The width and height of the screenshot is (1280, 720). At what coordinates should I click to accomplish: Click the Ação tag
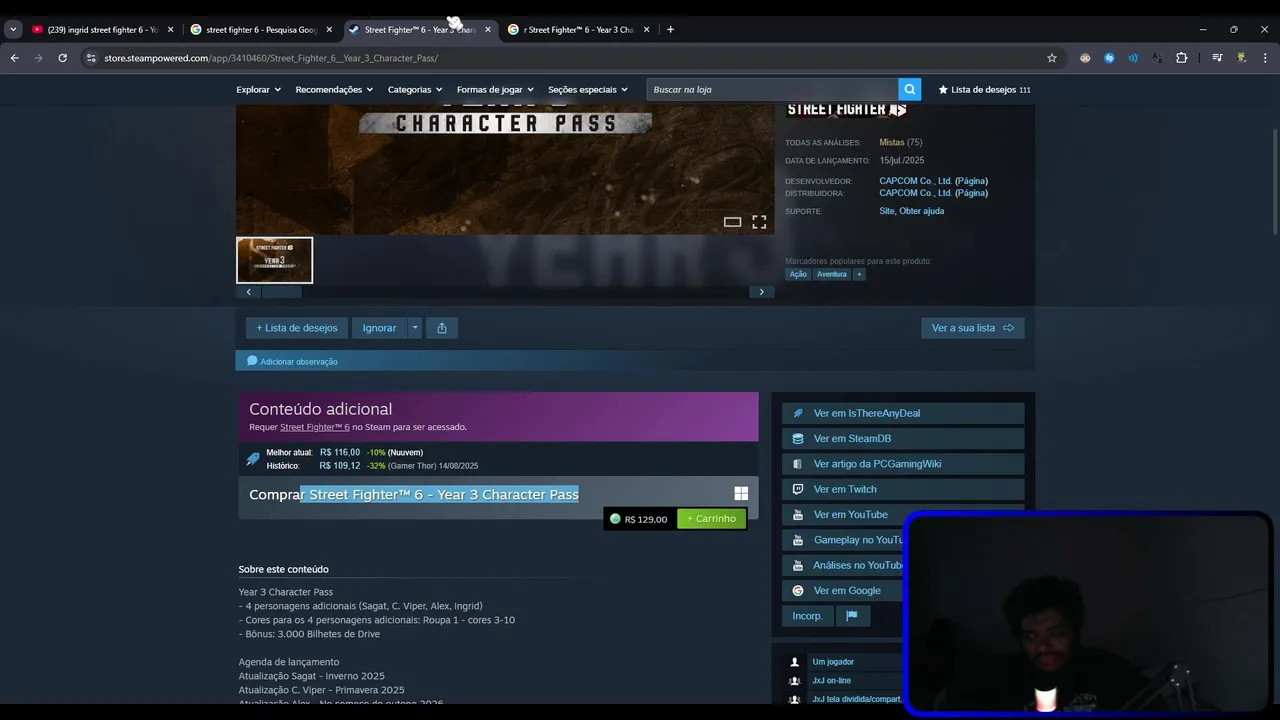coord(798,274)
